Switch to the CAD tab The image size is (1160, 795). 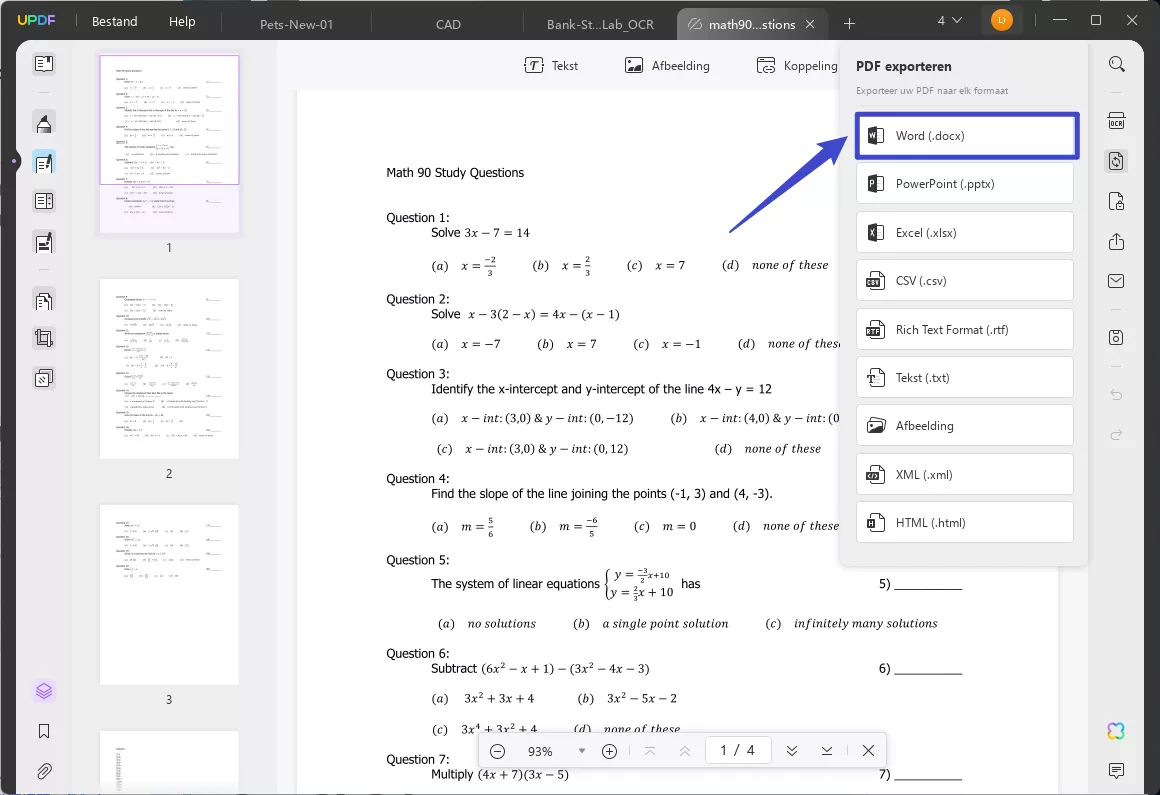pos(448,24)
